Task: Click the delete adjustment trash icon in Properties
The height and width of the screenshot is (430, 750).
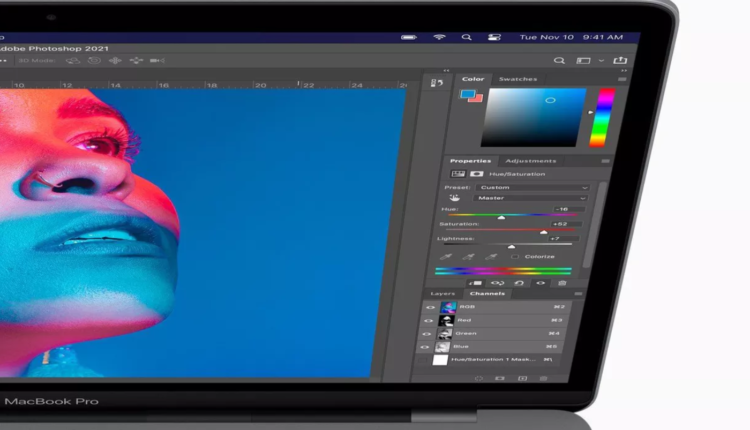Action: click(x=562, y=283)
